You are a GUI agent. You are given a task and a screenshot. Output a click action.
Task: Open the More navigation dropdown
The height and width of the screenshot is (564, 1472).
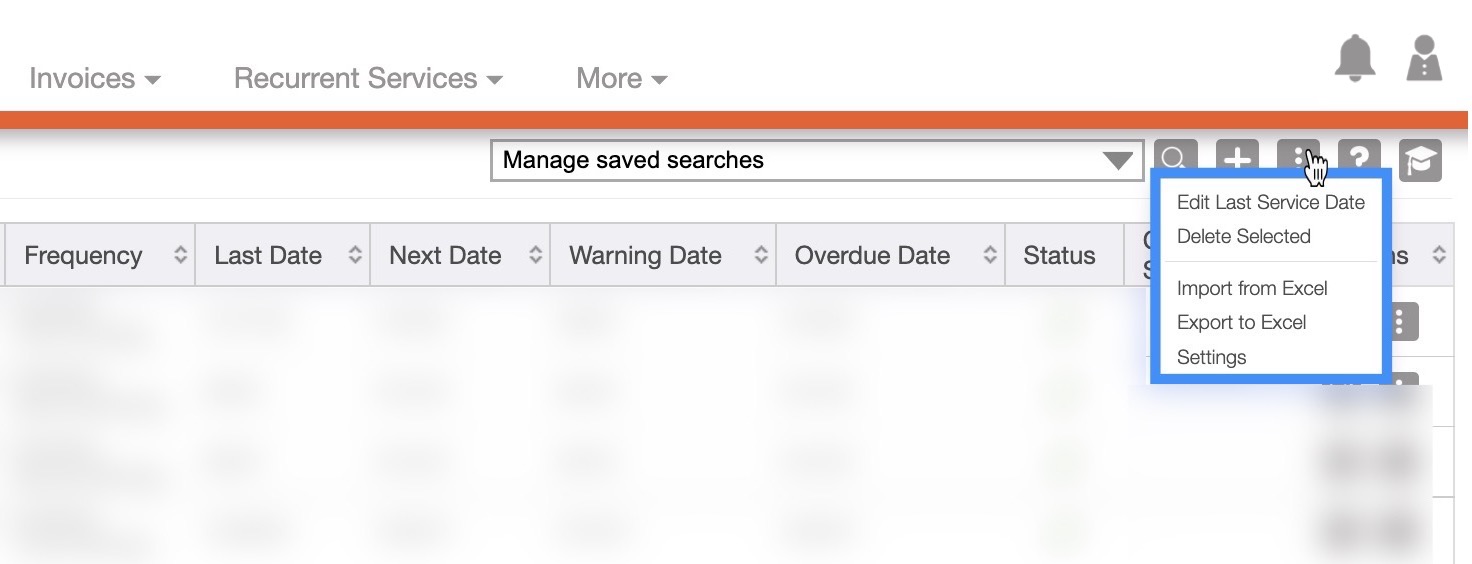point(621,78)
